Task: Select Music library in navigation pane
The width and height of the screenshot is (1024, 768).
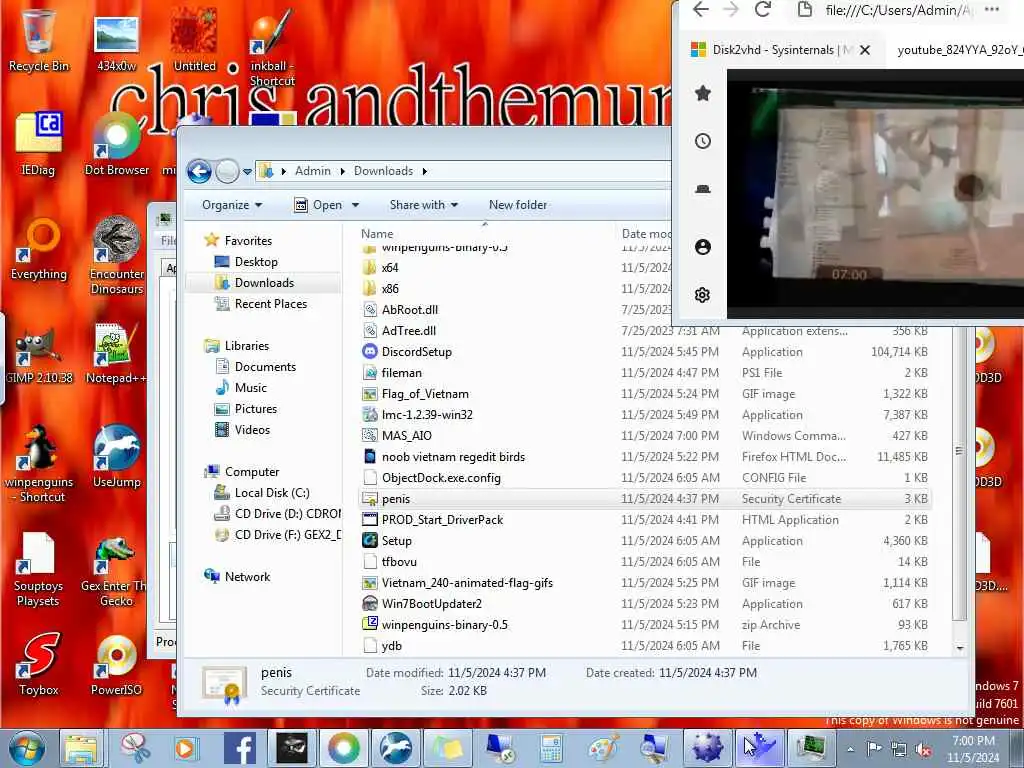Action: 251,388
